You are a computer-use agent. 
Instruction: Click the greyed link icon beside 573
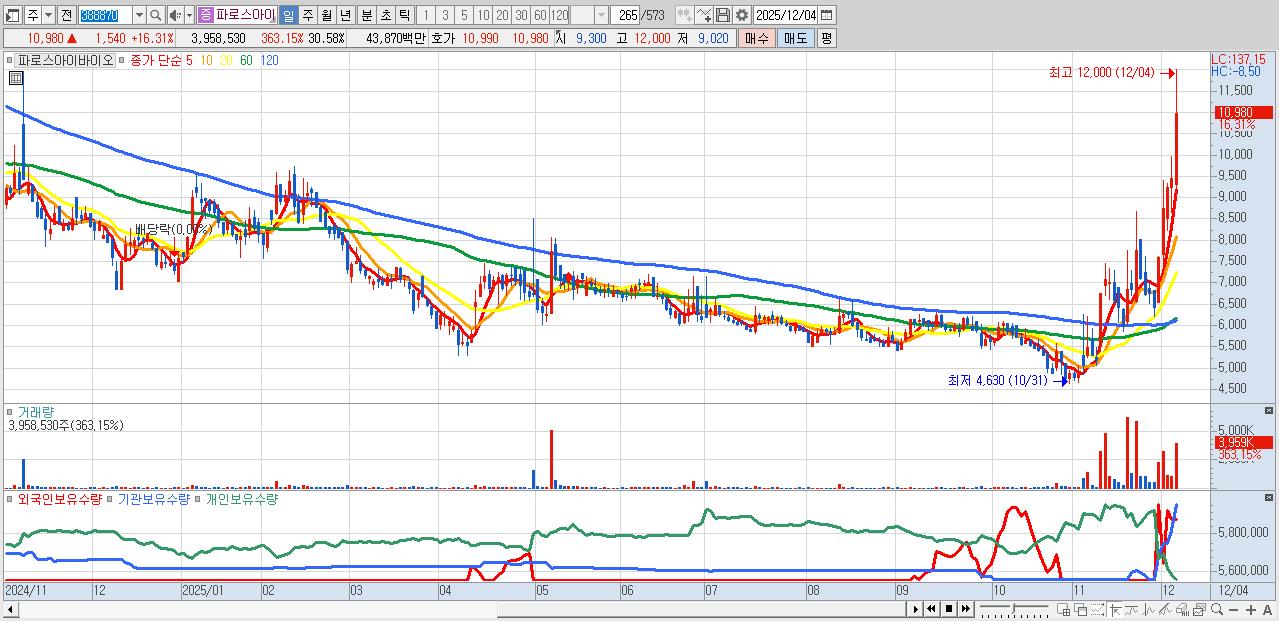click(x=685, y=16)
